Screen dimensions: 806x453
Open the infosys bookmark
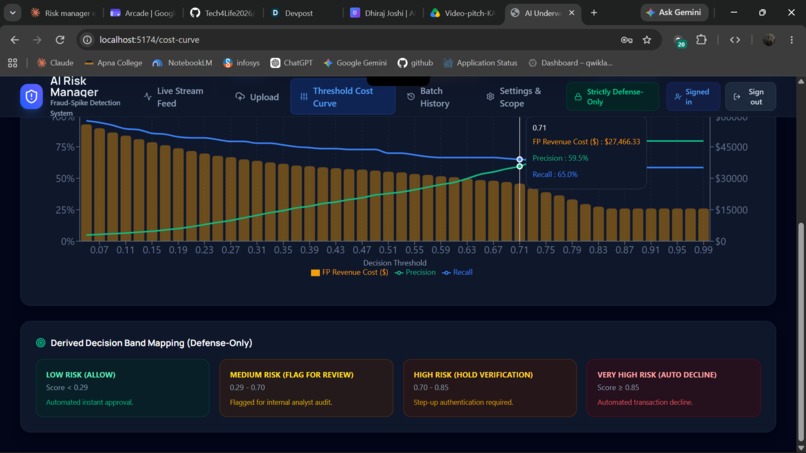pos(242,63)
